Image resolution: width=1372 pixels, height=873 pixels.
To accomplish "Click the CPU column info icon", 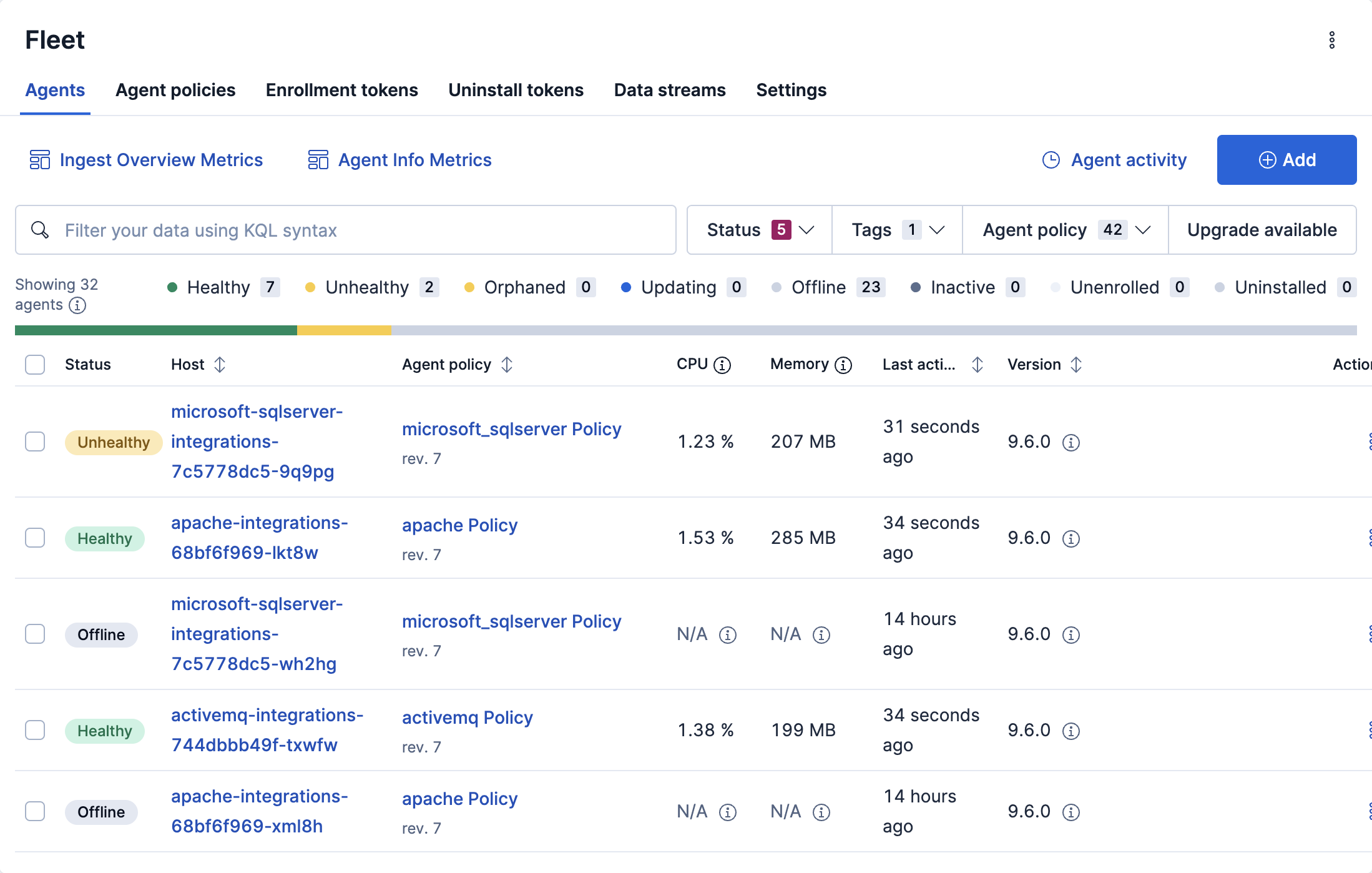I will point(722,365).
